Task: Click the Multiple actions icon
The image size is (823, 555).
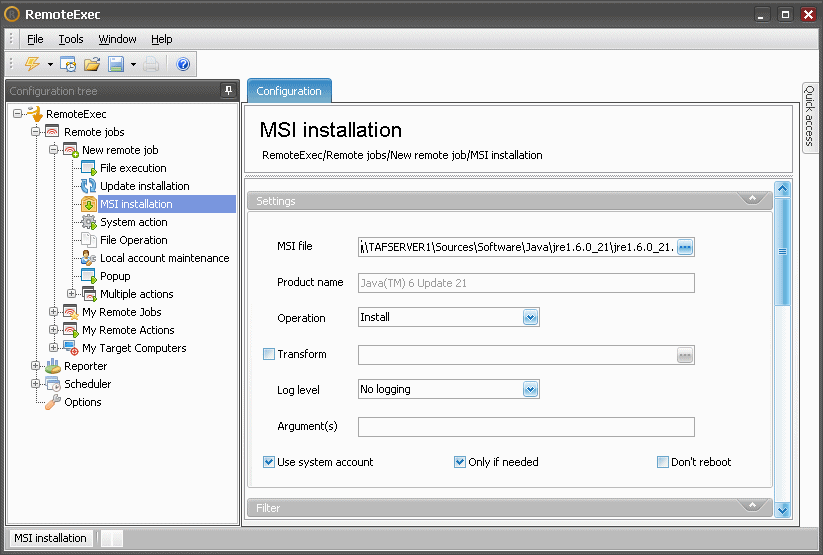Action: point(89,294)
